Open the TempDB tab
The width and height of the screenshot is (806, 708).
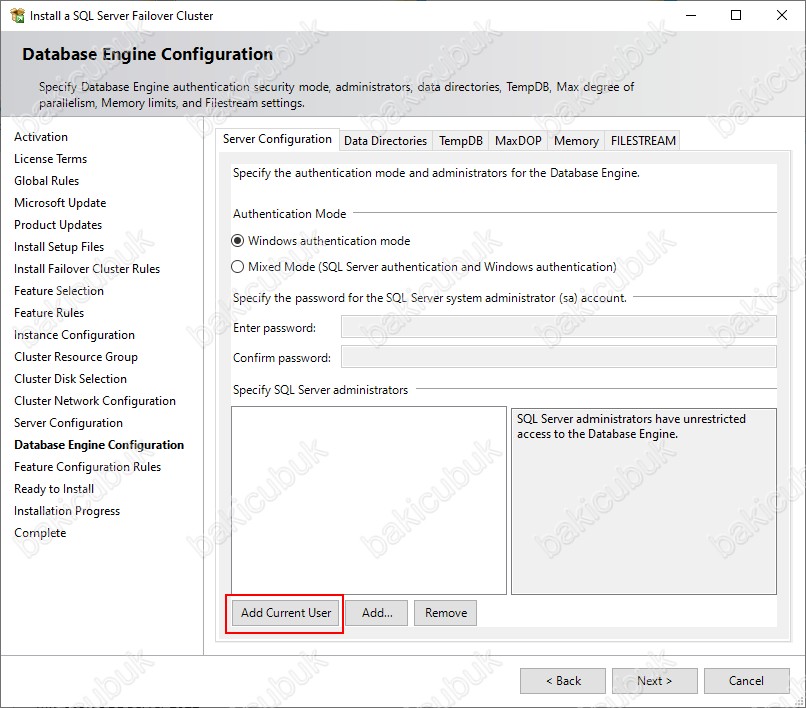point(461,141)
